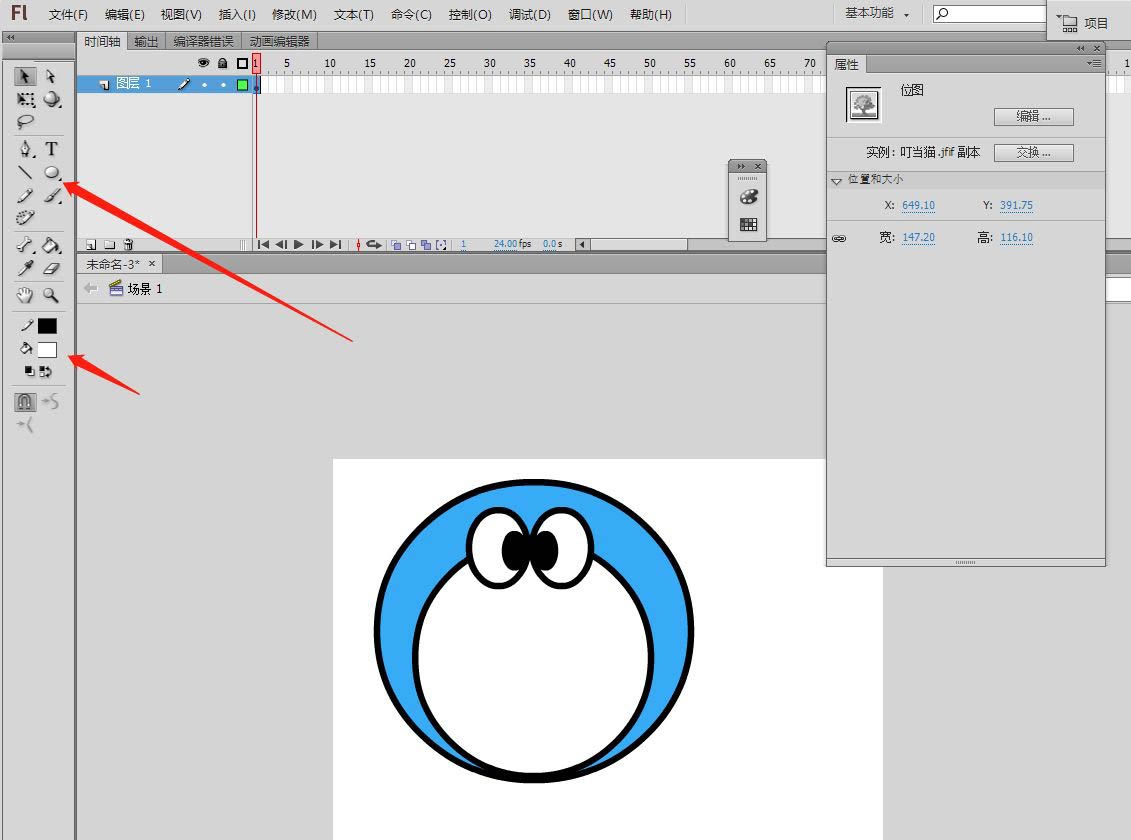1131x840 pixels.
Task: Open the 修改(M) menu
Action: [294, 15]
